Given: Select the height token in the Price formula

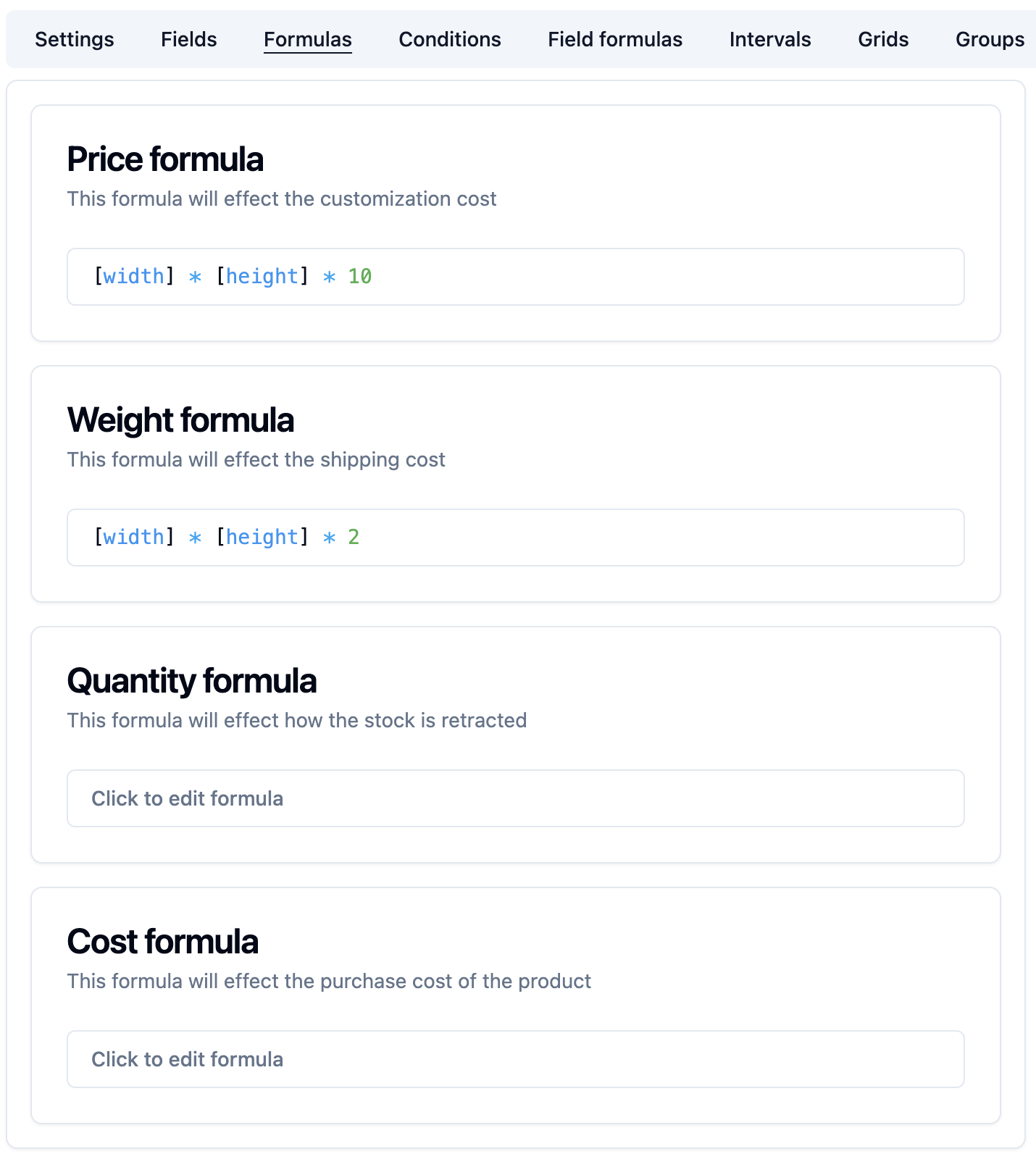Looking at the screenshot, I should pos(262,276).
